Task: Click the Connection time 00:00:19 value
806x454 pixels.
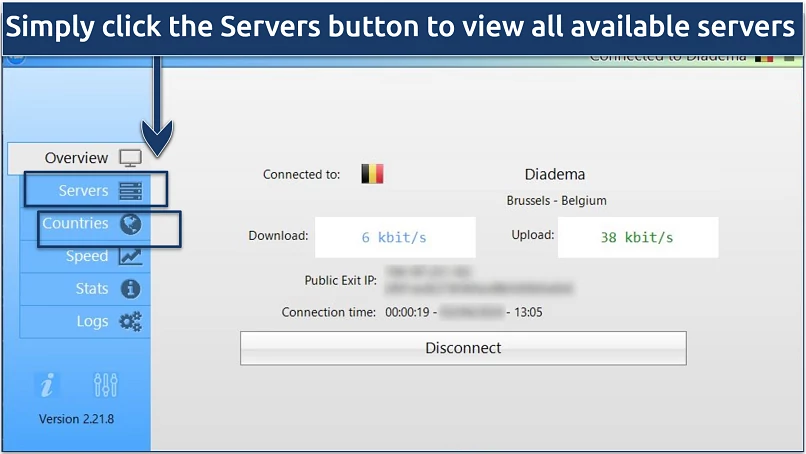Action: point(407,312)
